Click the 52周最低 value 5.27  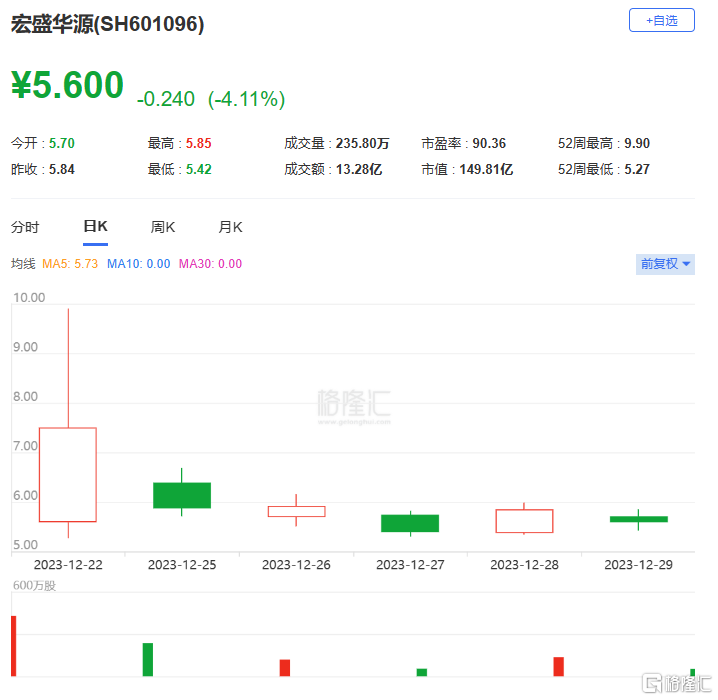[637, 169]
